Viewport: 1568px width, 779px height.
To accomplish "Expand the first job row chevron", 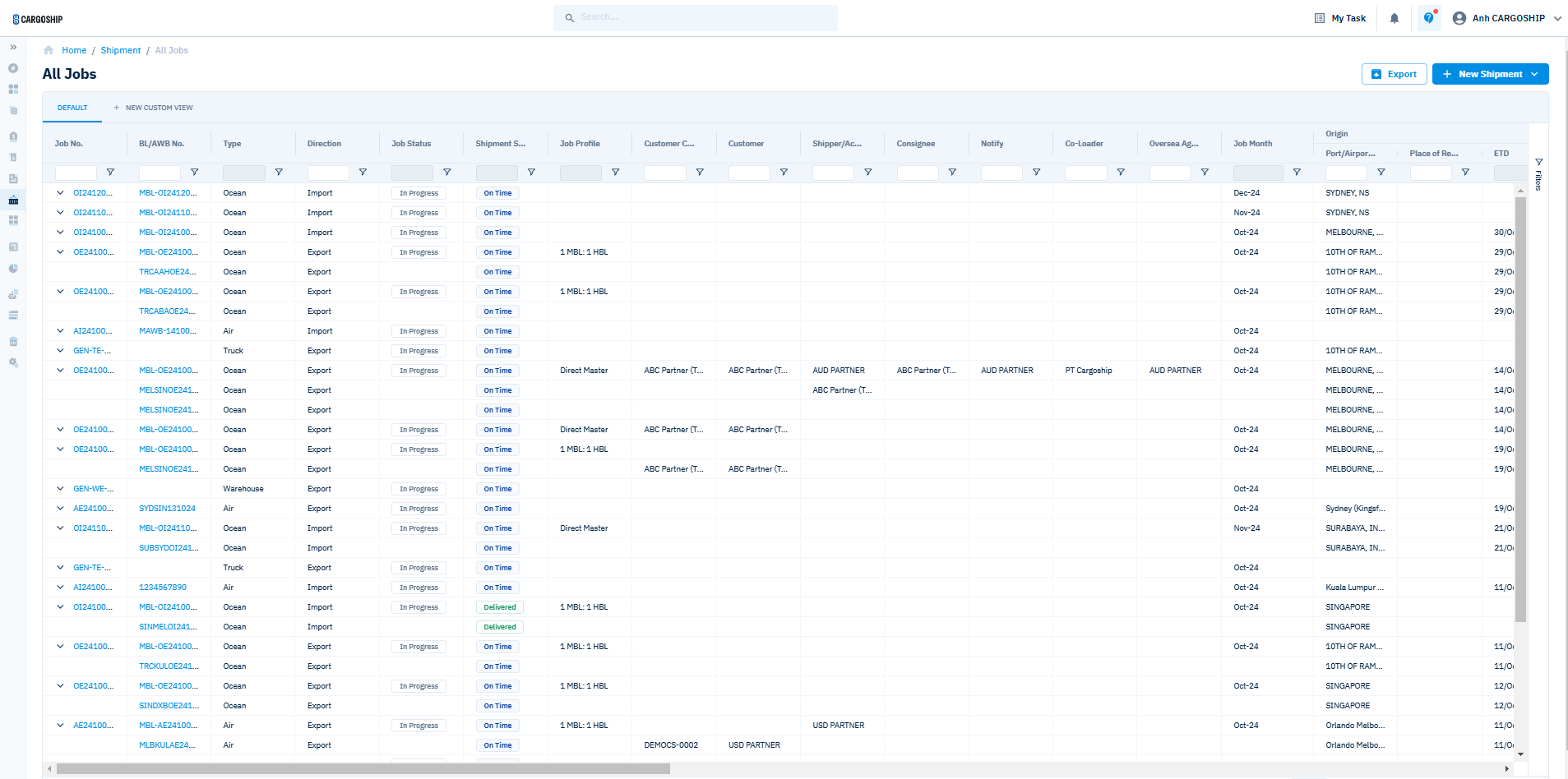I will click(x=60, y=193).
